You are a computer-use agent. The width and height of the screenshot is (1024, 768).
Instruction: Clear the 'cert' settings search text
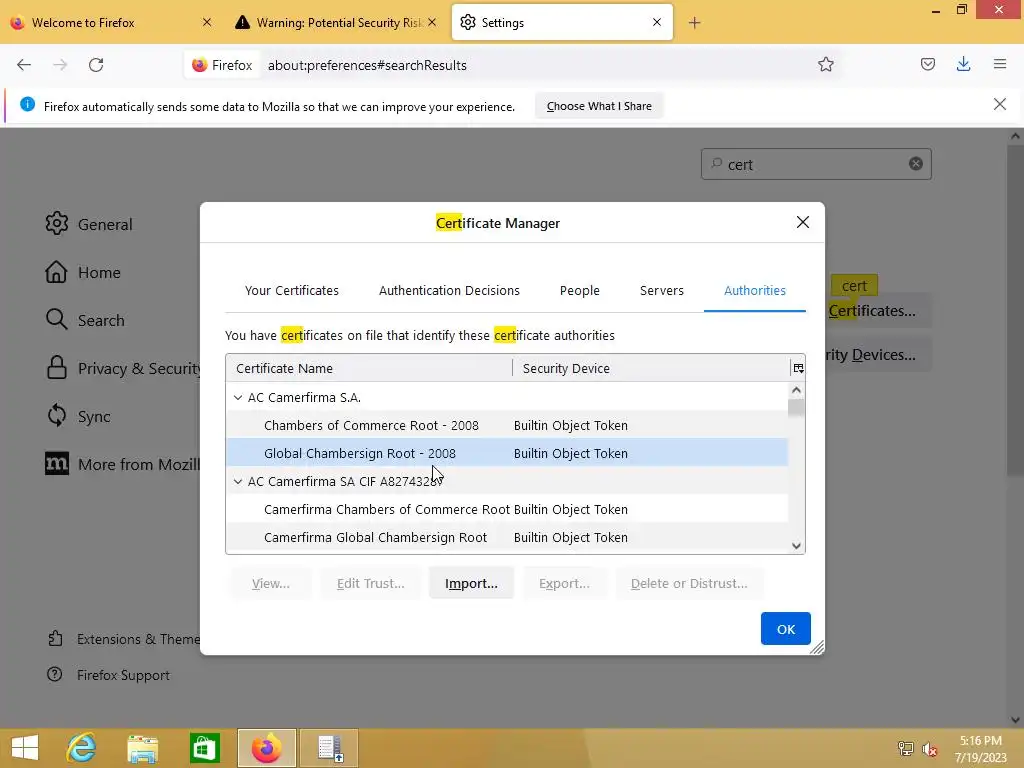(x=916, y=164)
